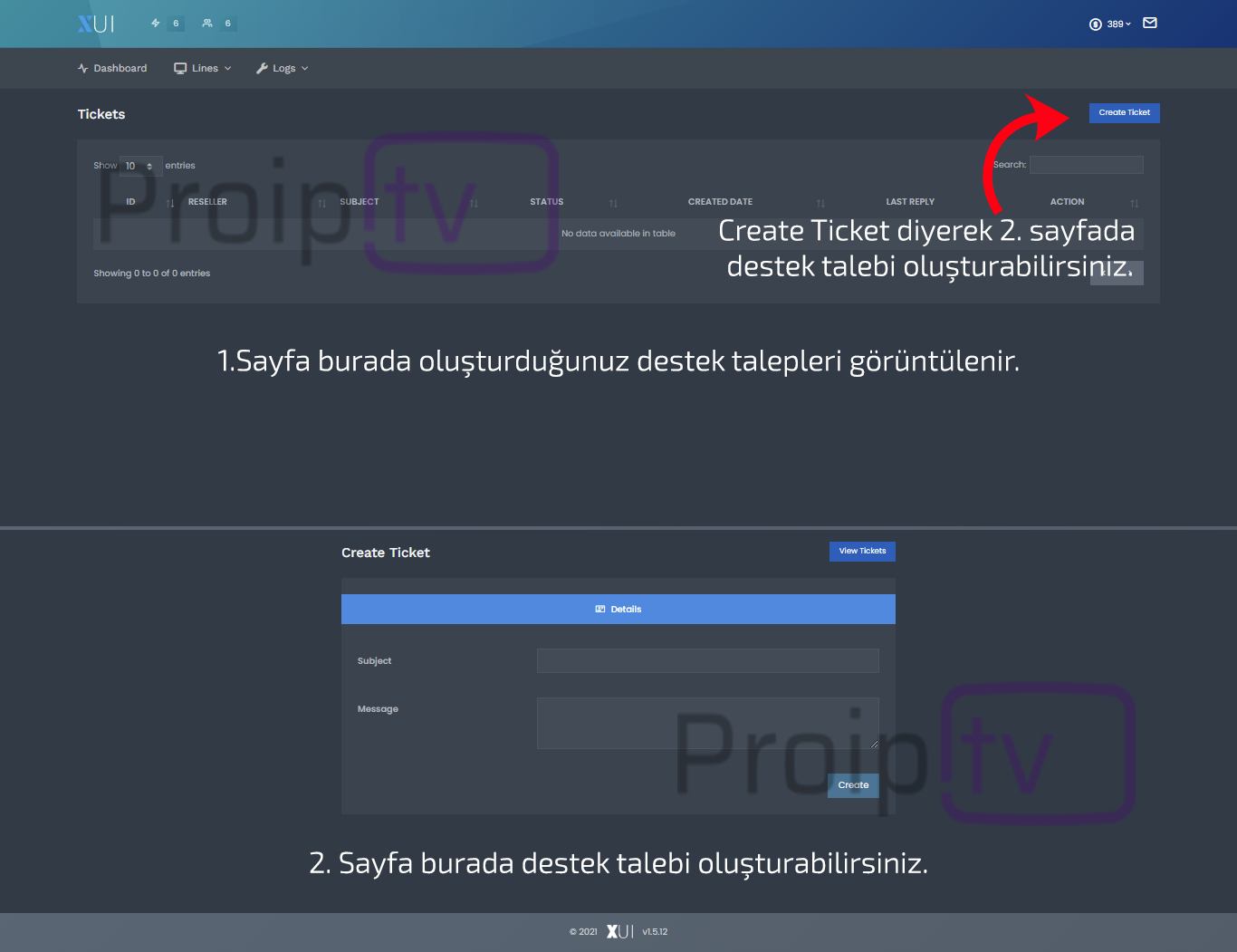
Task: Click 'Showing 0 to 0 of 0 entries' text
Action: [x=152, y=274]
